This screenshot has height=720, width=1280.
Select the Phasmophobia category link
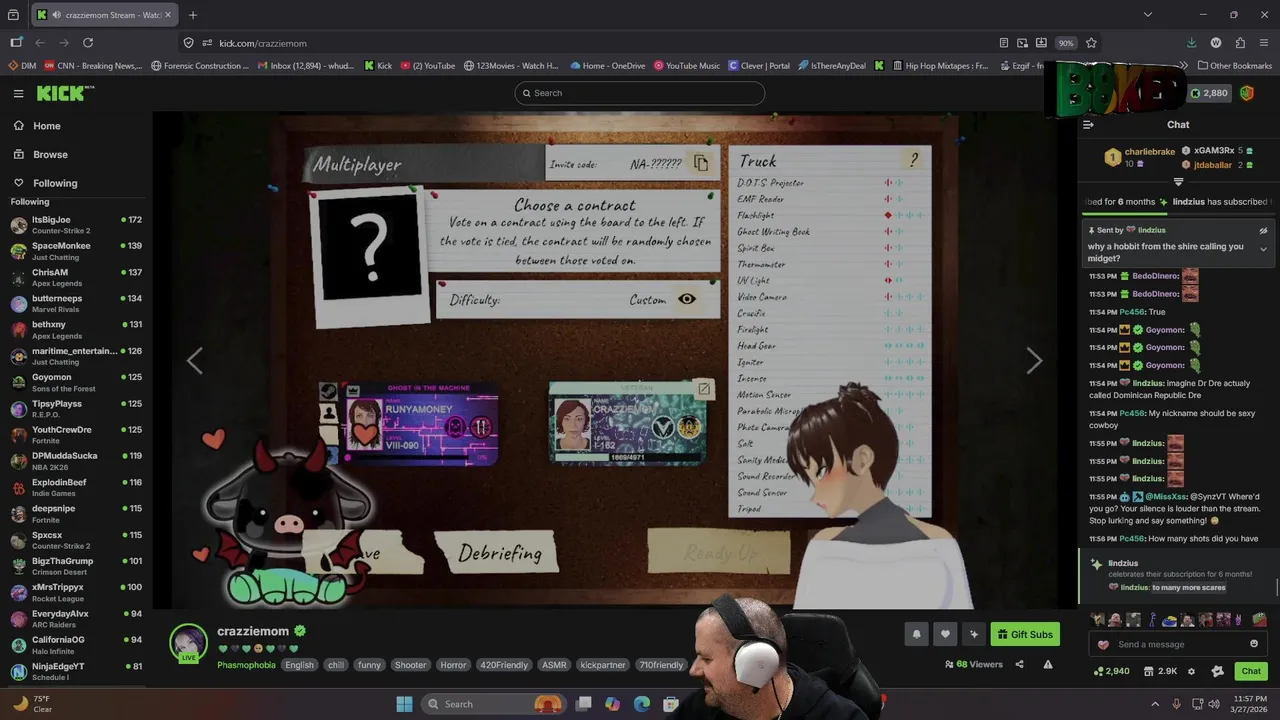[246, 665]
